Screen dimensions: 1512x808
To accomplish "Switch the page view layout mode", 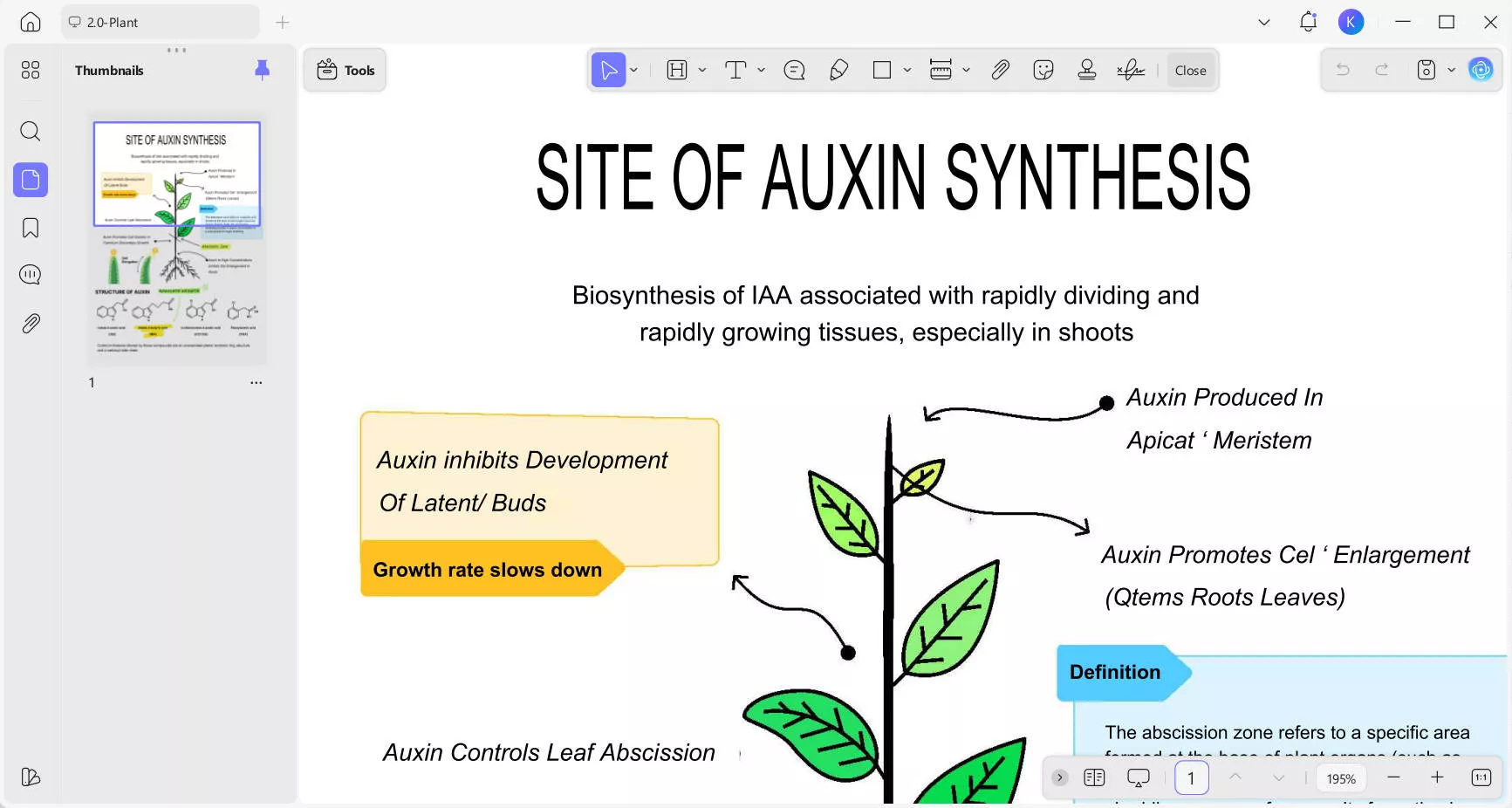I will coord(1094,777).
